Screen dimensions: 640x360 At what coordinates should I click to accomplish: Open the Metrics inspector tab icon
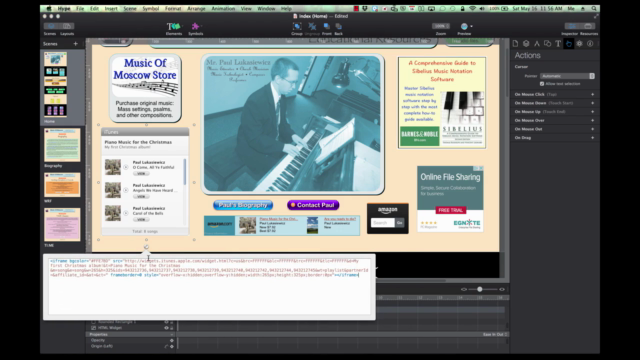[x=537, y=44]
